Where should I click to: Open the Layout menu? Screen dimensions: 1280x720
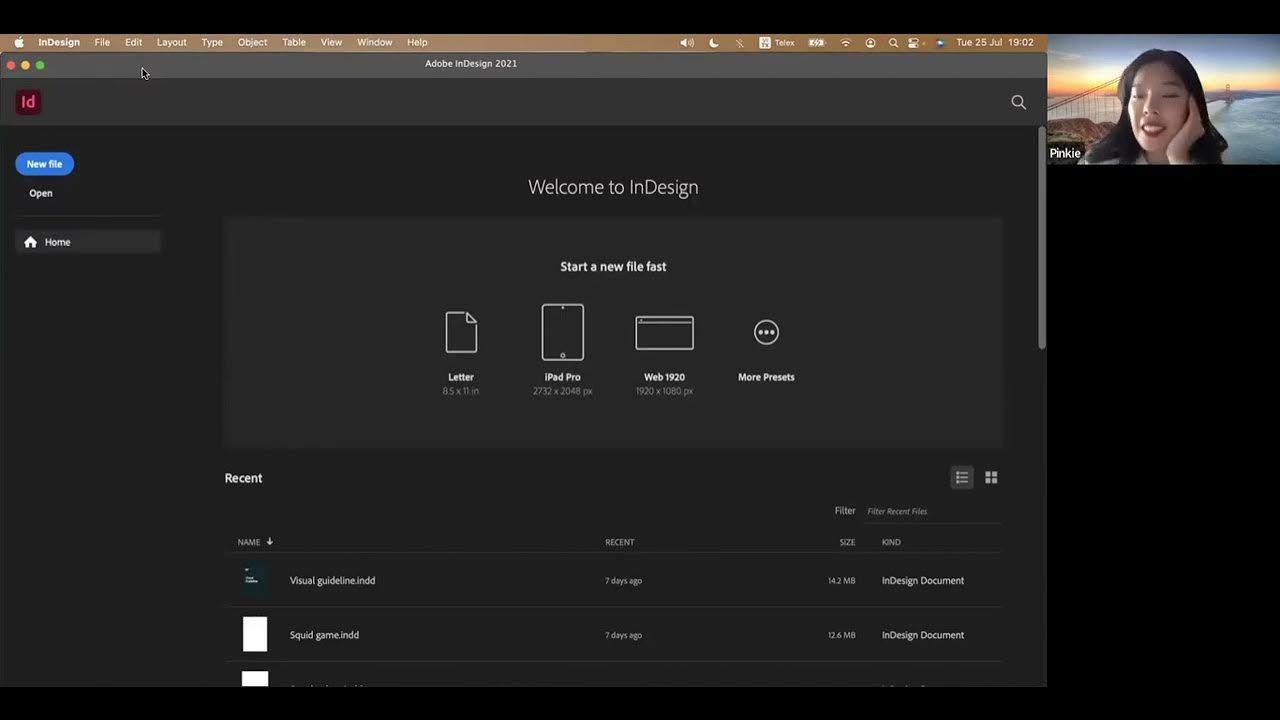pyautogui.click(x=172, y=42)
